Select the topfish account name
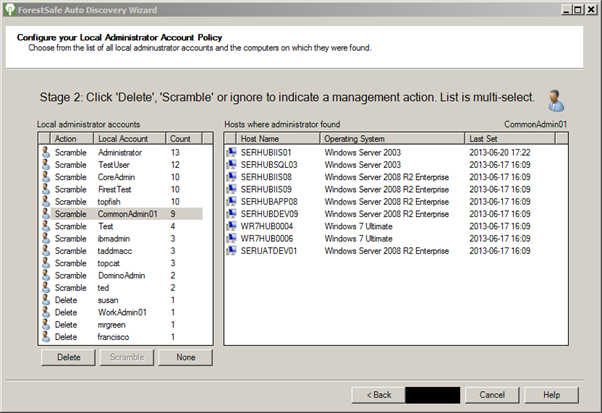 click(109, 202)
